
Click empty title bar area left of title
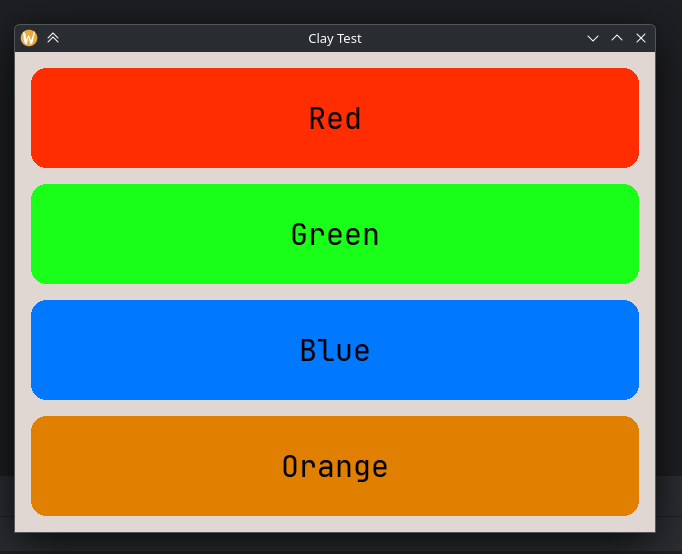pyautogui.click(x=180, y=38)
